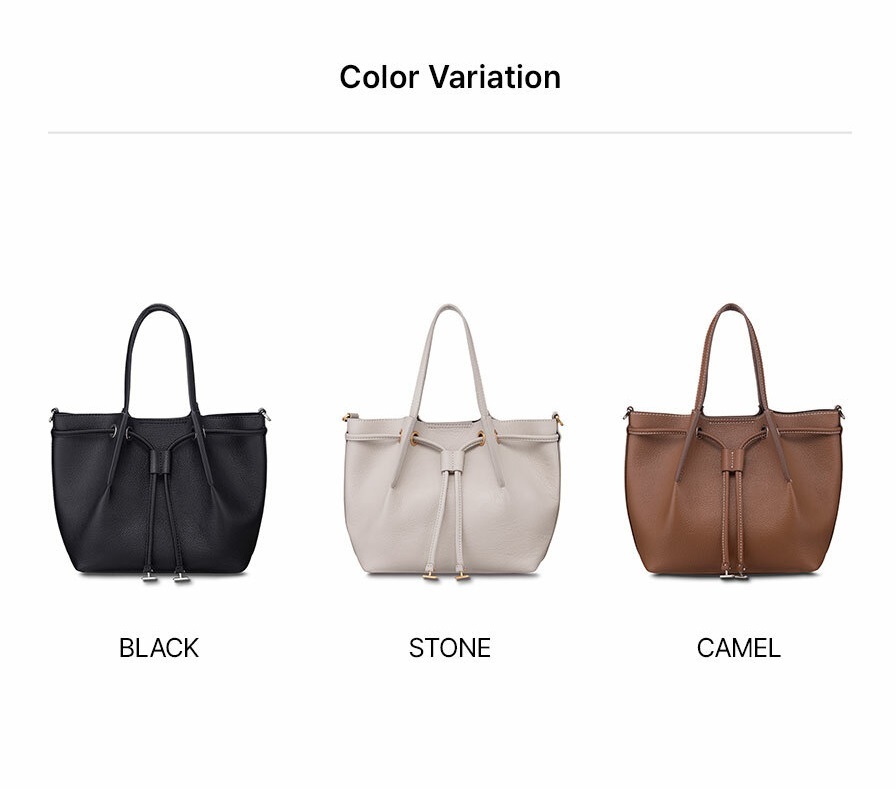Select the STONE color label

click(x=450, y=648)
